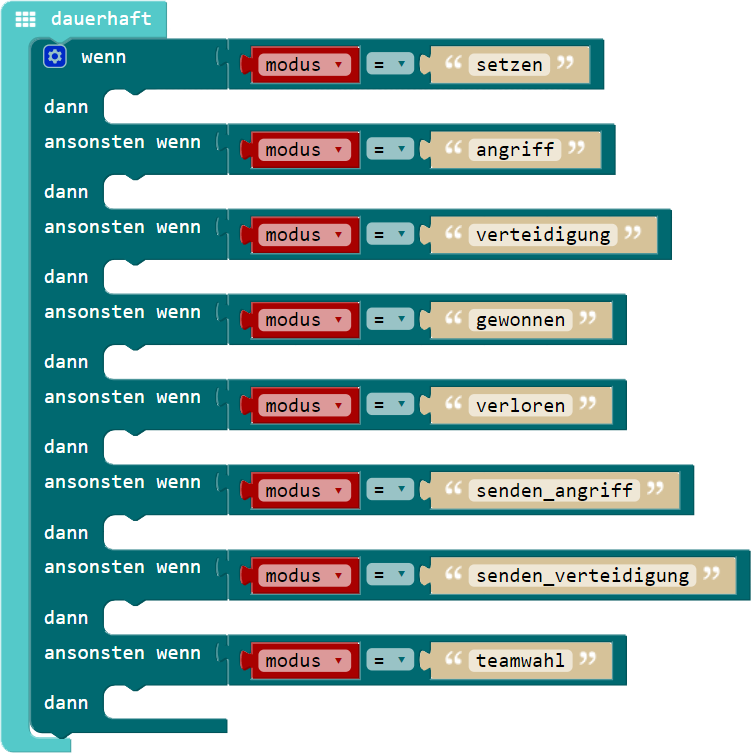Edit the "teamwahl" text field

(x=521, y=661)
